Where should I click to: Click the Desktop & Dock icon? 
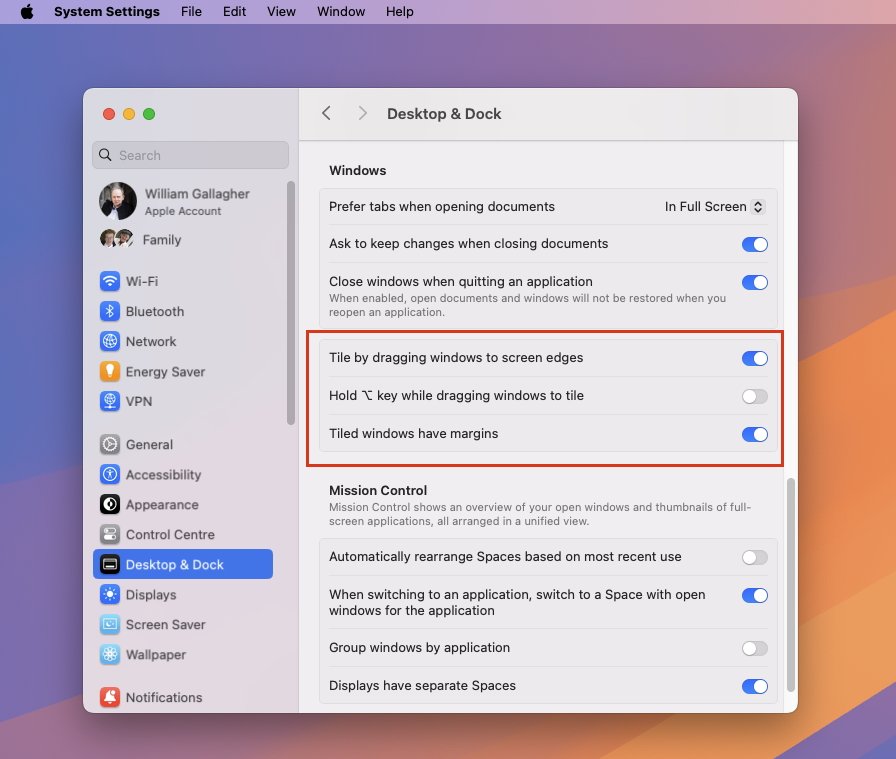coord(110,565)
